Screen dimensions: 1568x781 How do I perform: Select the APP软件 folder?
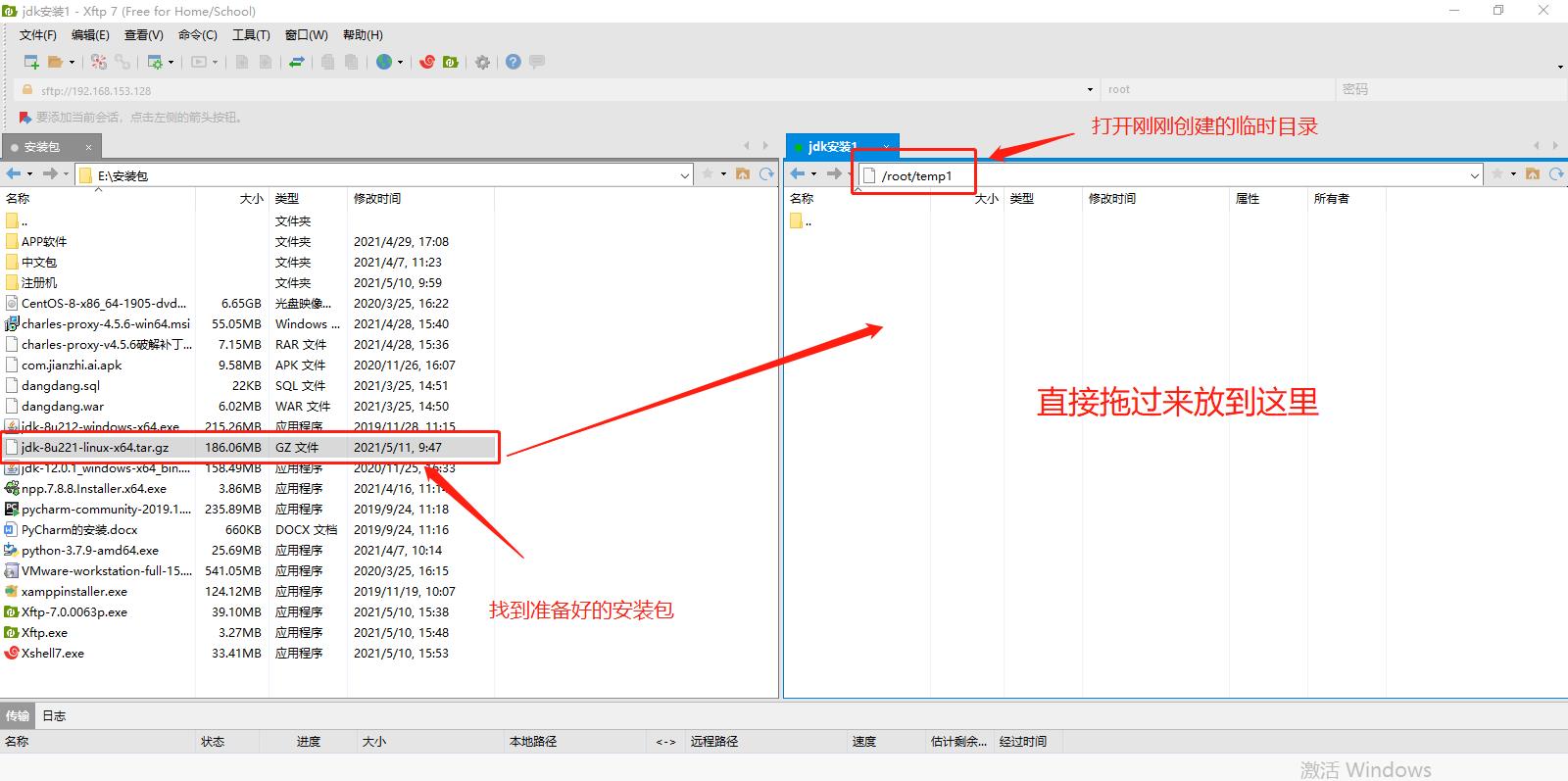click(44, 241)
